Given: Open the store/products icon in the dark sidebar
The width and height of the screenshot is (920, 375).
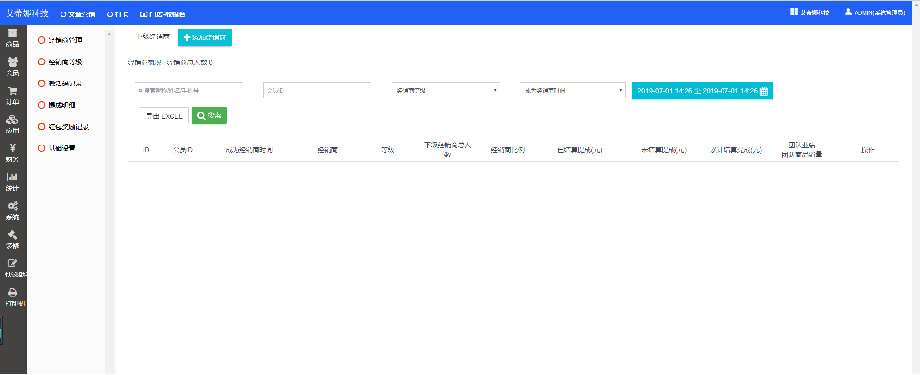Looking at the screenshot, I should pyautogui.click(x=12, y=33).
